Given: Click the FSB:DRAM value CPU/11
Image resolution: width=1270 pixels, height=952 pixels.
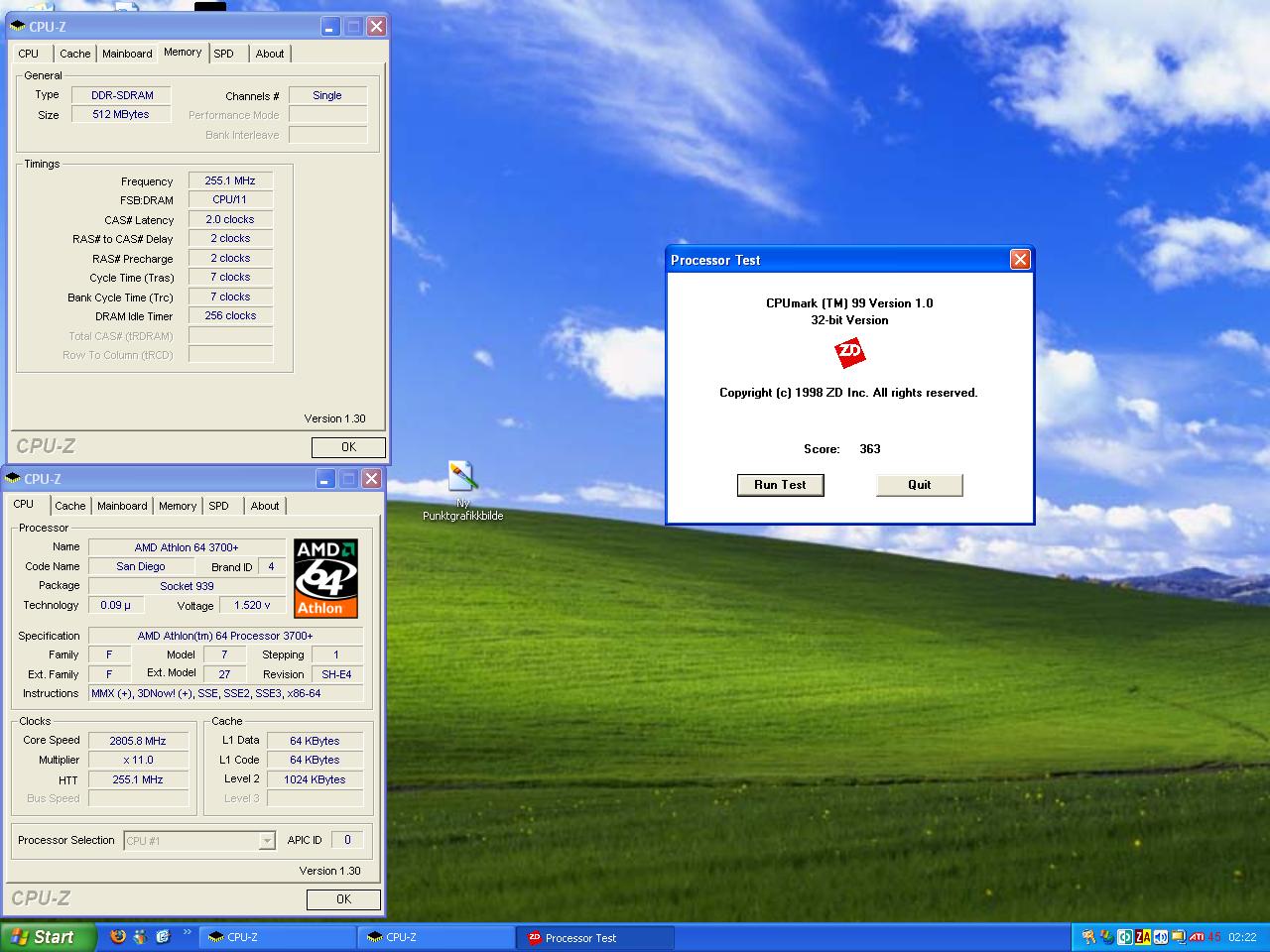Looking at the screenshot, I should (x=230, y=199).
